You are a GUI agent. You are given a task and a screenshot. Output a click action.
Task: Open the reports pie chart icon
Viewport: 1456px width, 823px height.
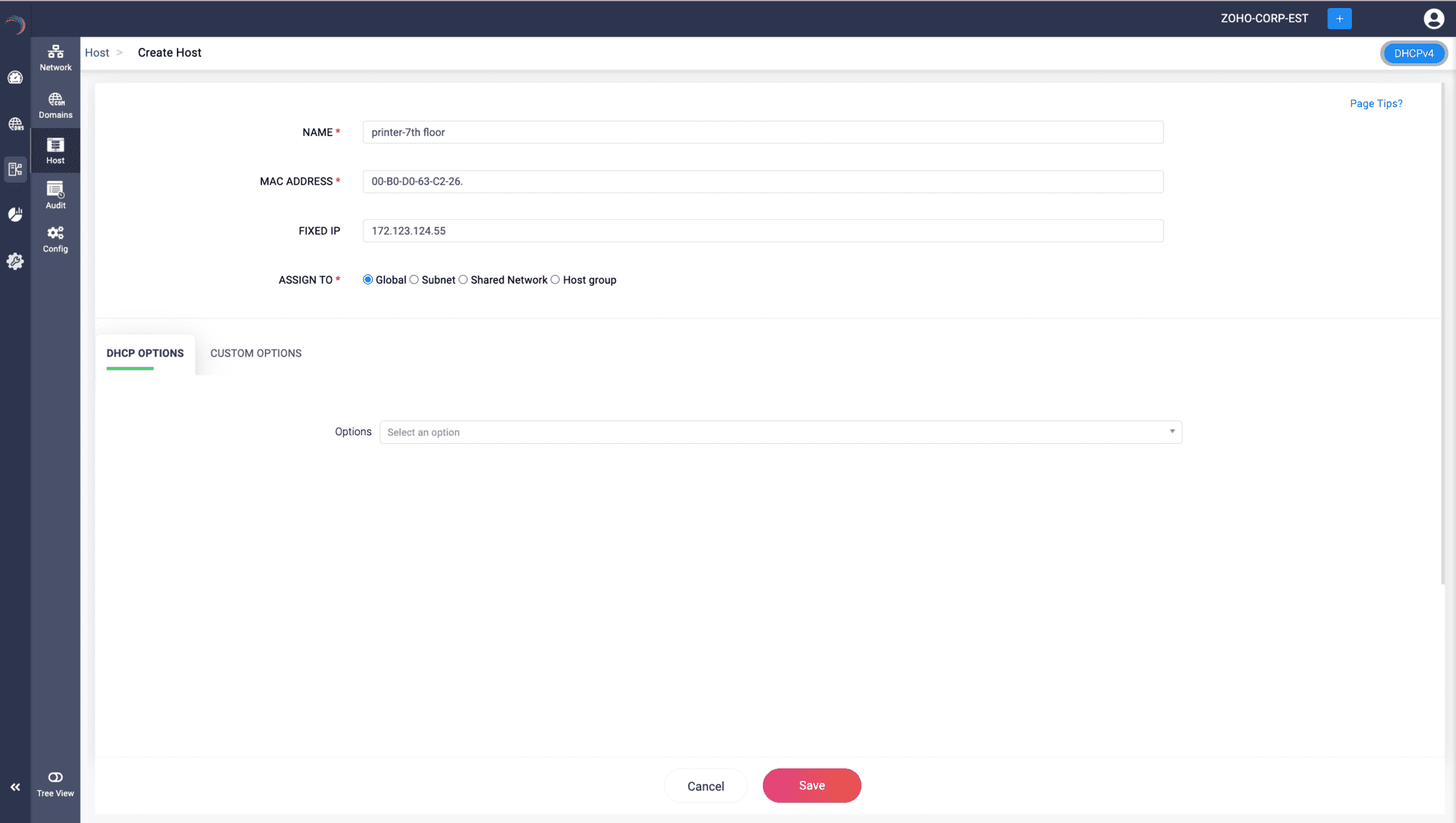(15, 214)
